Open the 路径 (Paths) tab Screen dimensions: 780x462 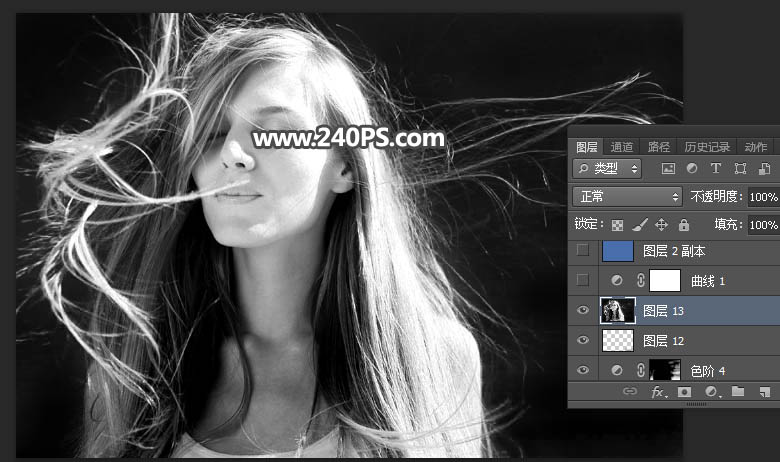point(659,147)
